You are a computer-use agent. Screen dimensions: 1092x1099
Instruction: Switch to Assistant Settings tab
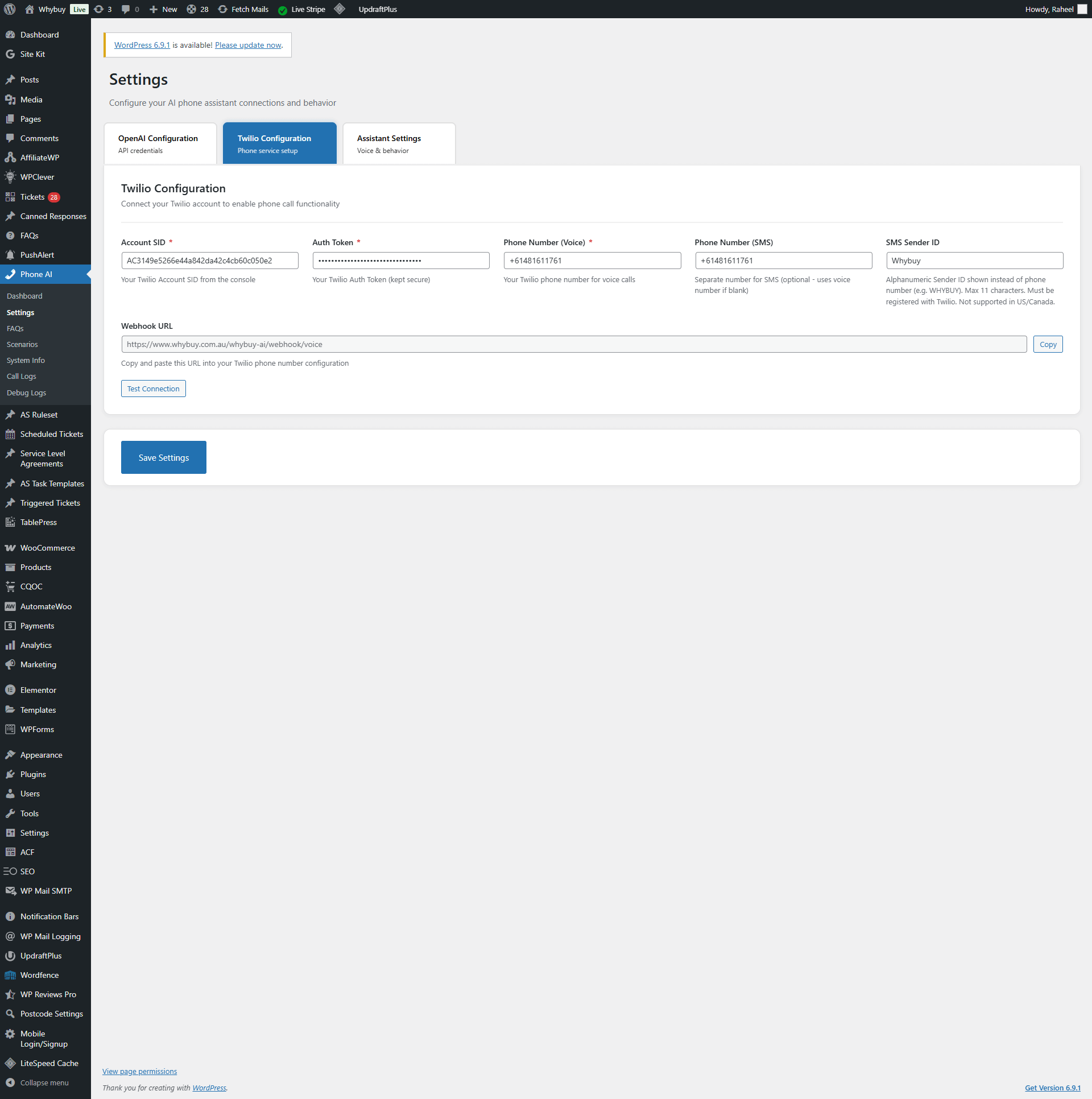(x=399, y=143)
